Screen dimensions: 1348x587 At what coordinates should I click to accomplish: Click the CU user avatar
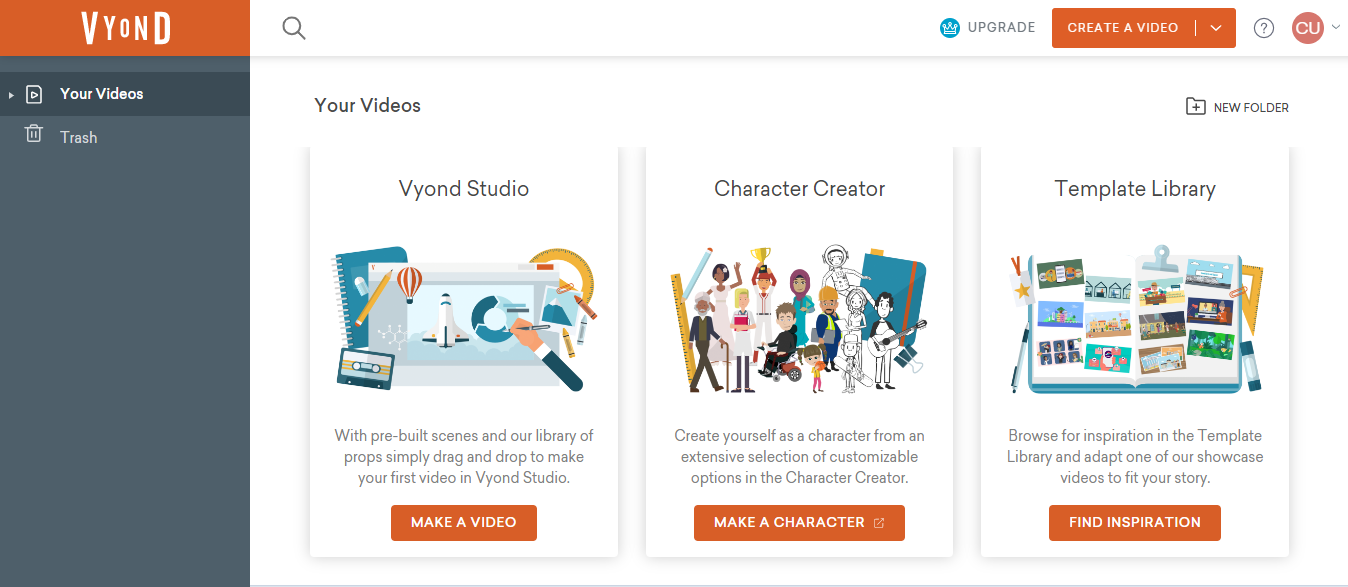[1308, 28]
